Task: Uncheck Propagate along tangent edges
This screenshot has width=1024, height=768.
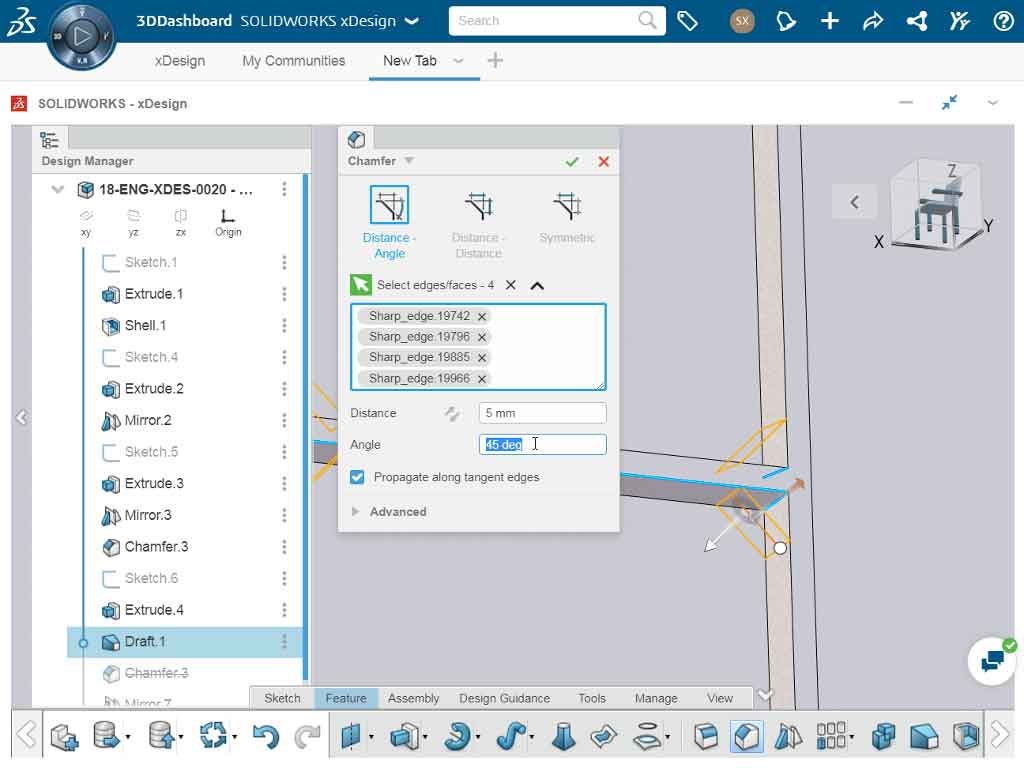Action: point(357,477)
